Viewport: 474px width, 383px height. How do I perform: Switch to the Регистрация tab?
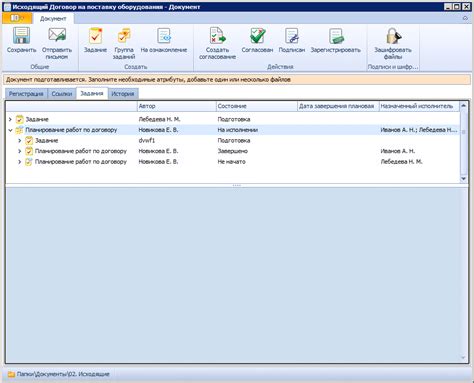pyautogui.click(x=26, y=94)
